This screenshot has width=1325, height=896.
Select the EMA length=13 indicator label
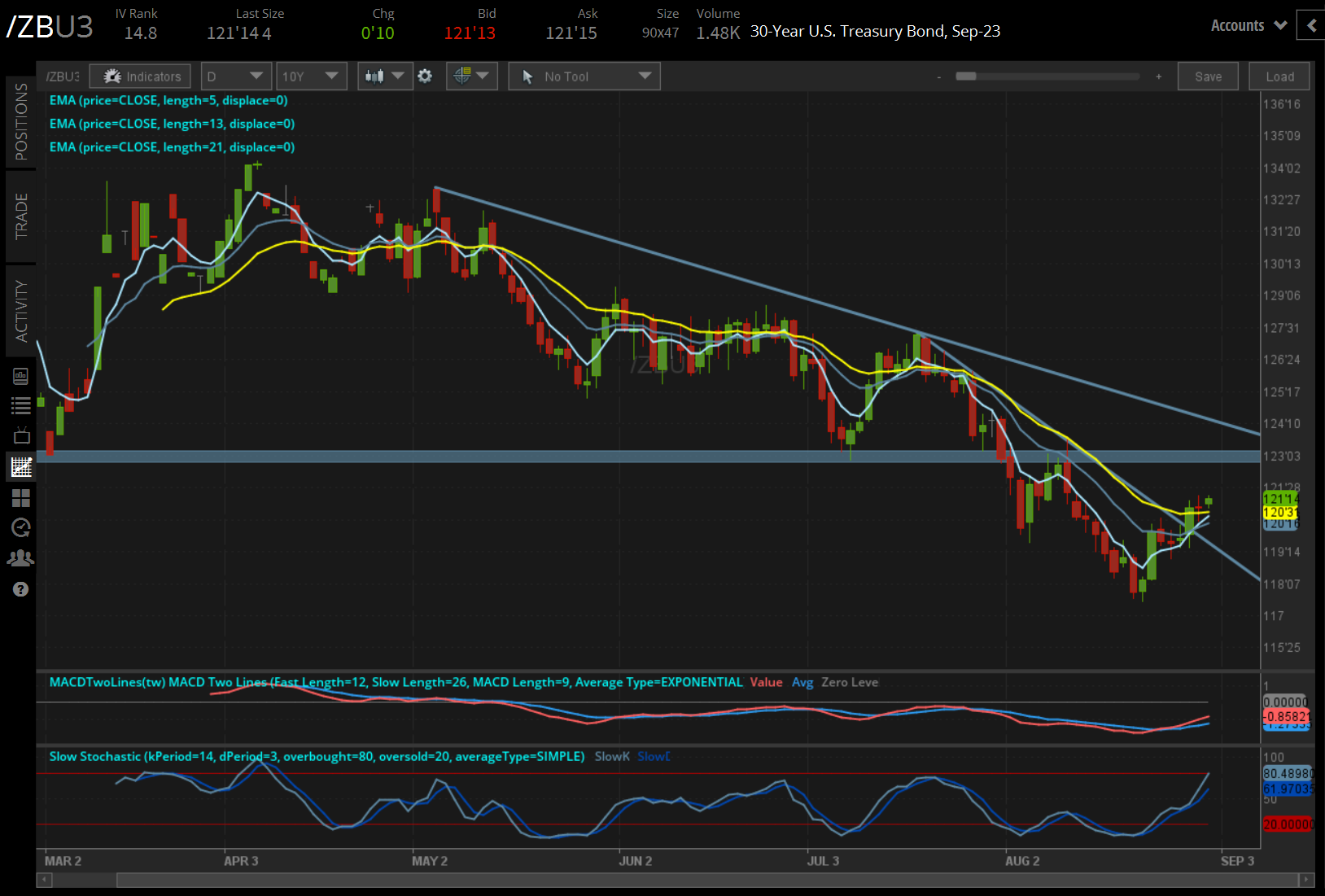(172, 124)
